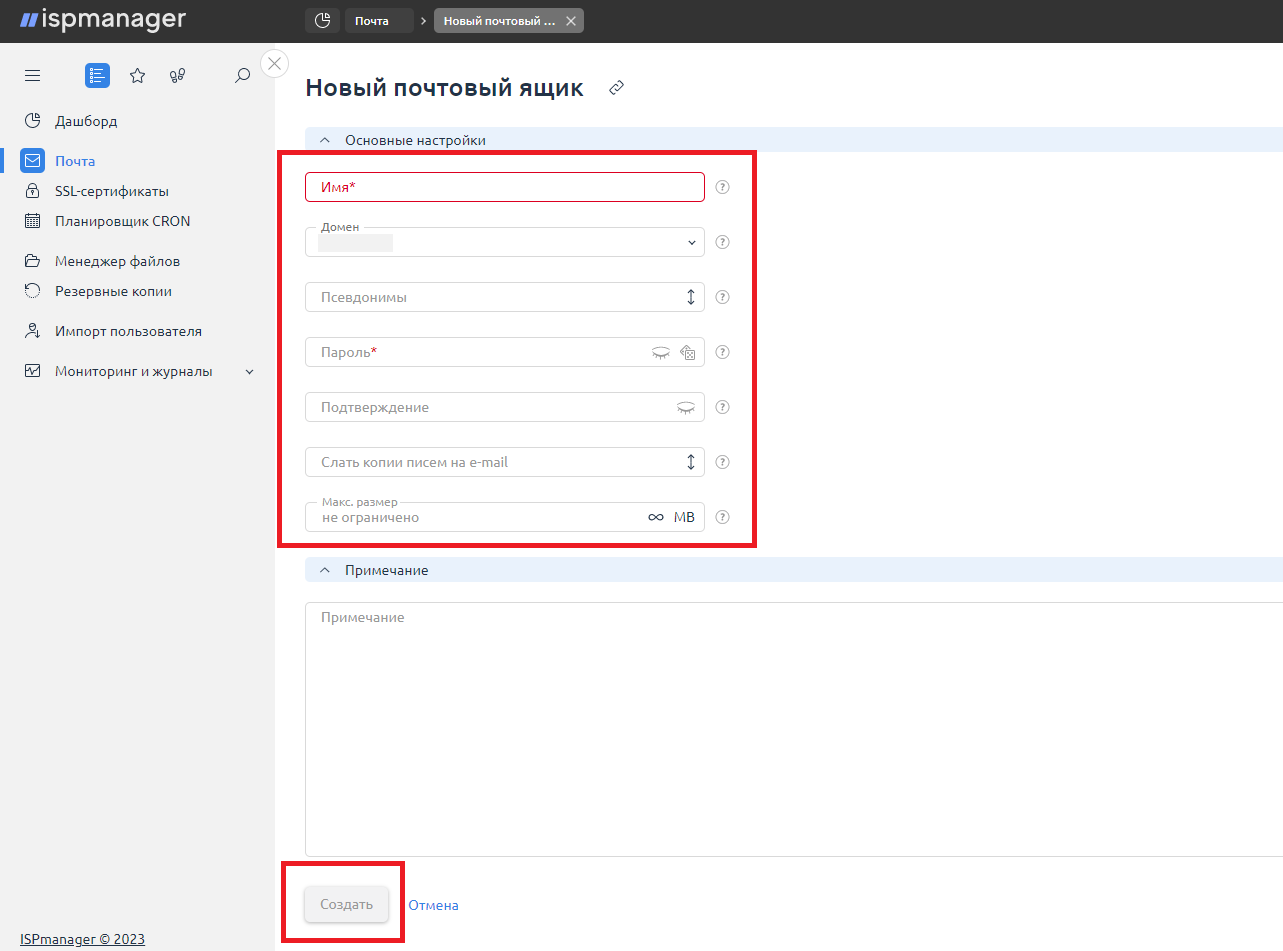Expand Мониторинг и журналы menu
This screenshot has width=1283, height=951.
249,372
